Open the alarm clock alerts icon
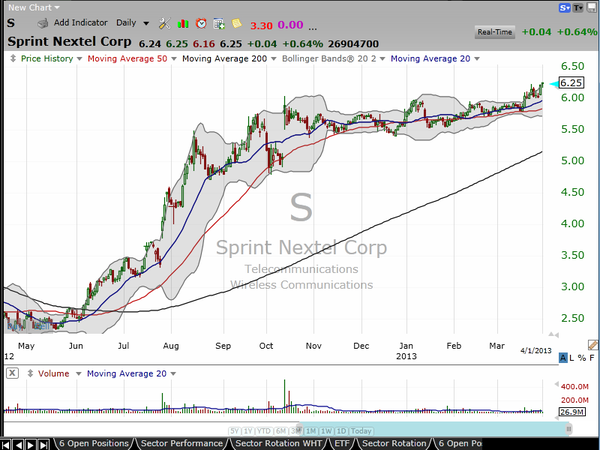This screenshot has width=600, height=450. [x=201, y=24]
